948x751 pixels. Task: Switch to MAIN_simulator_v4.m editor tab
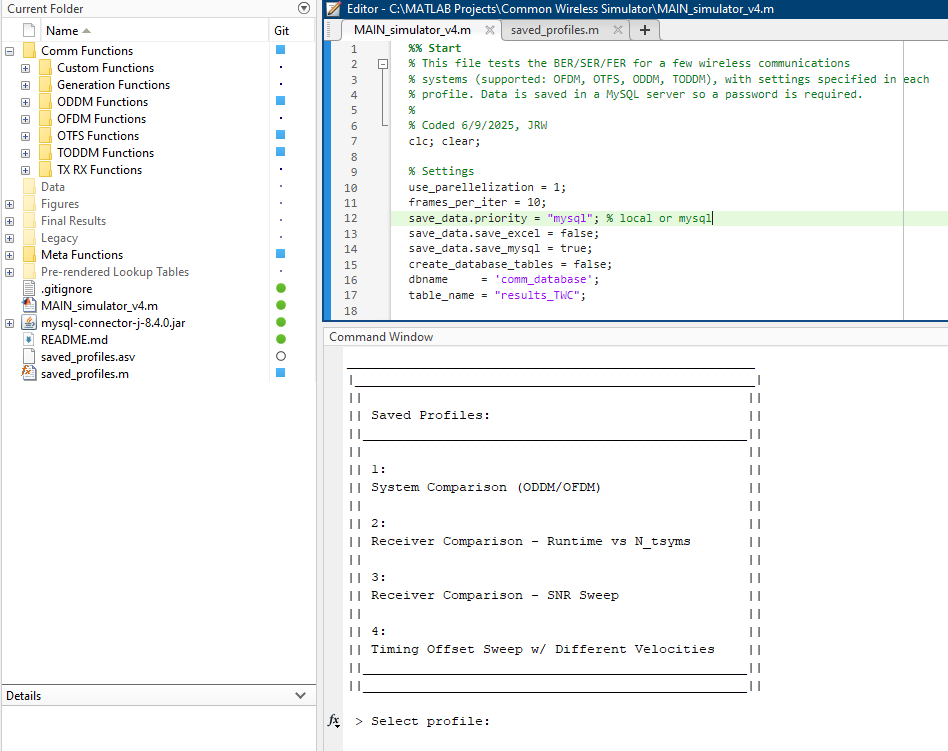[x=412, y=30]
